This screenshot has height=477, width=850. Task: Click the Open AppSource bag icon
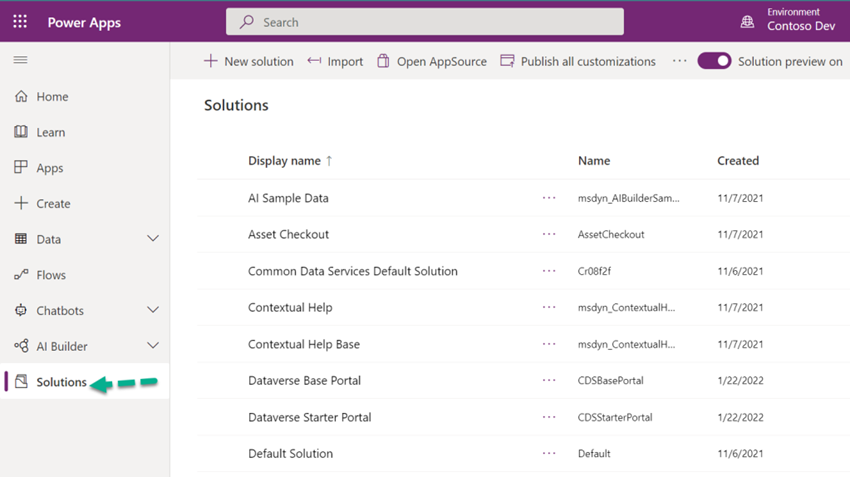tap(383, 61)
